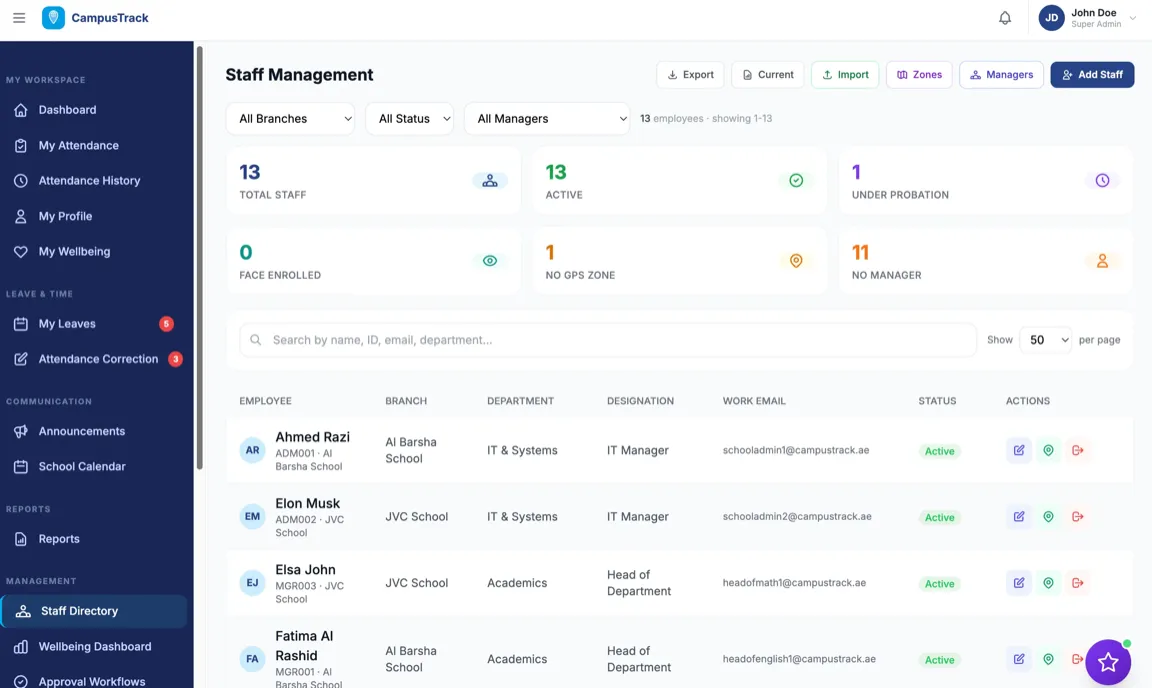The width and height of the screenshot is (1152, 688).
Task: Click location pin icon for Elon Musk
Action: 1048,517
